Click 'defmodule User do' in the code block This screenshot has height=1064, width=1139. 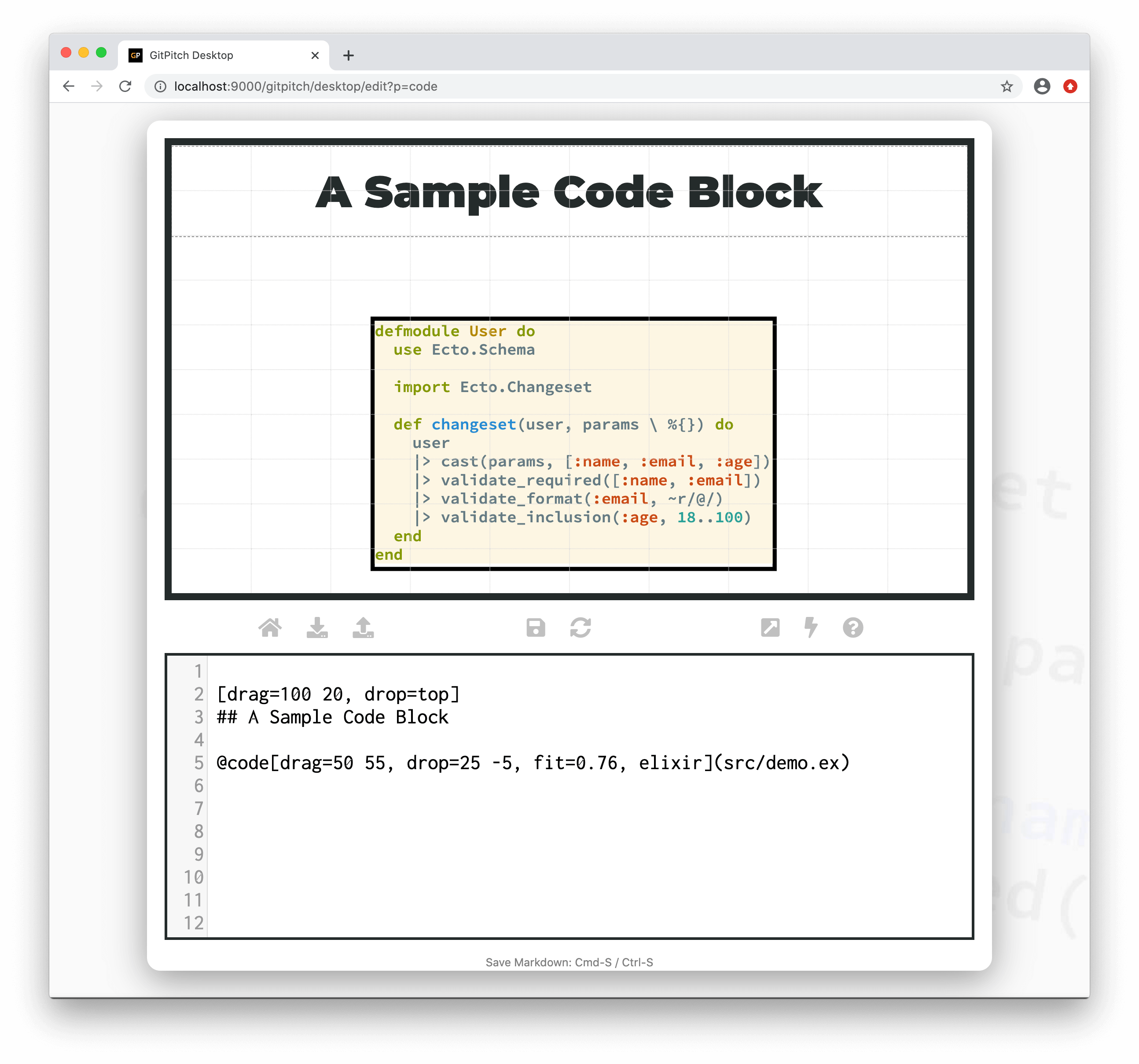pyautogui.click(x=455, y=331)
